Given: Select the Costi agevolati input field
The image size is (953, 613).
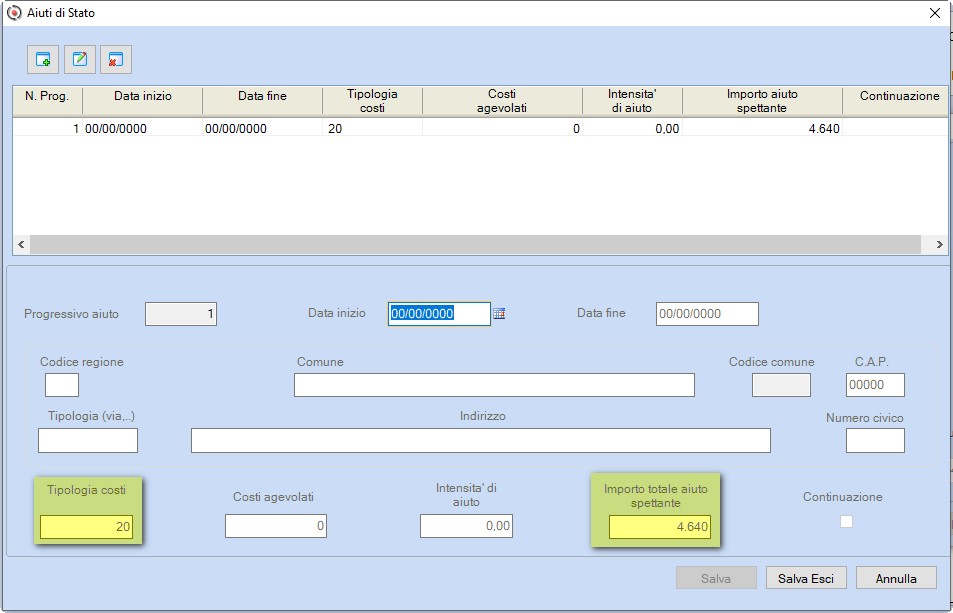Looking at the screenshot, I should click(x=276, y=526).
